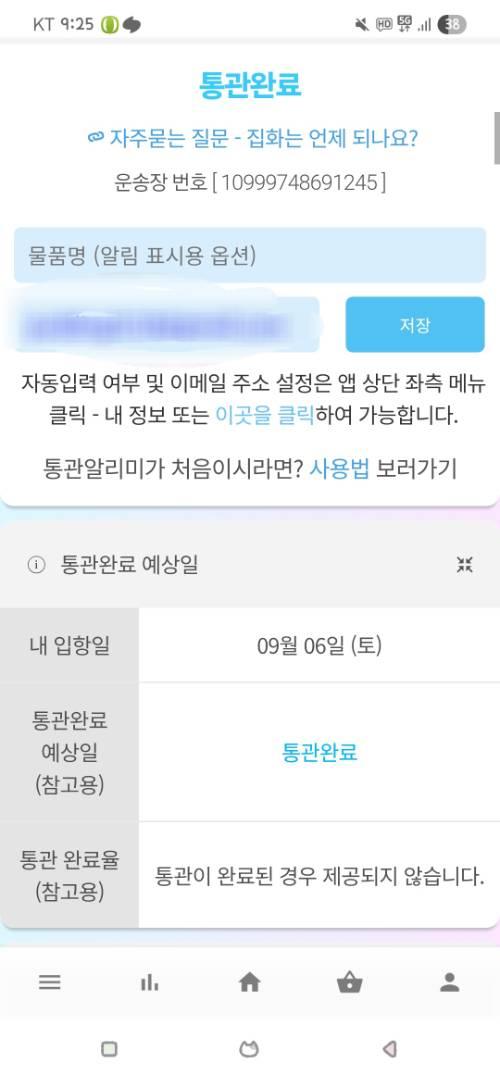Viewport: 500px width, 1083px height.
Task: Focus the 물품명 input field
Action: pyautogui.click(x=250, y=256)
